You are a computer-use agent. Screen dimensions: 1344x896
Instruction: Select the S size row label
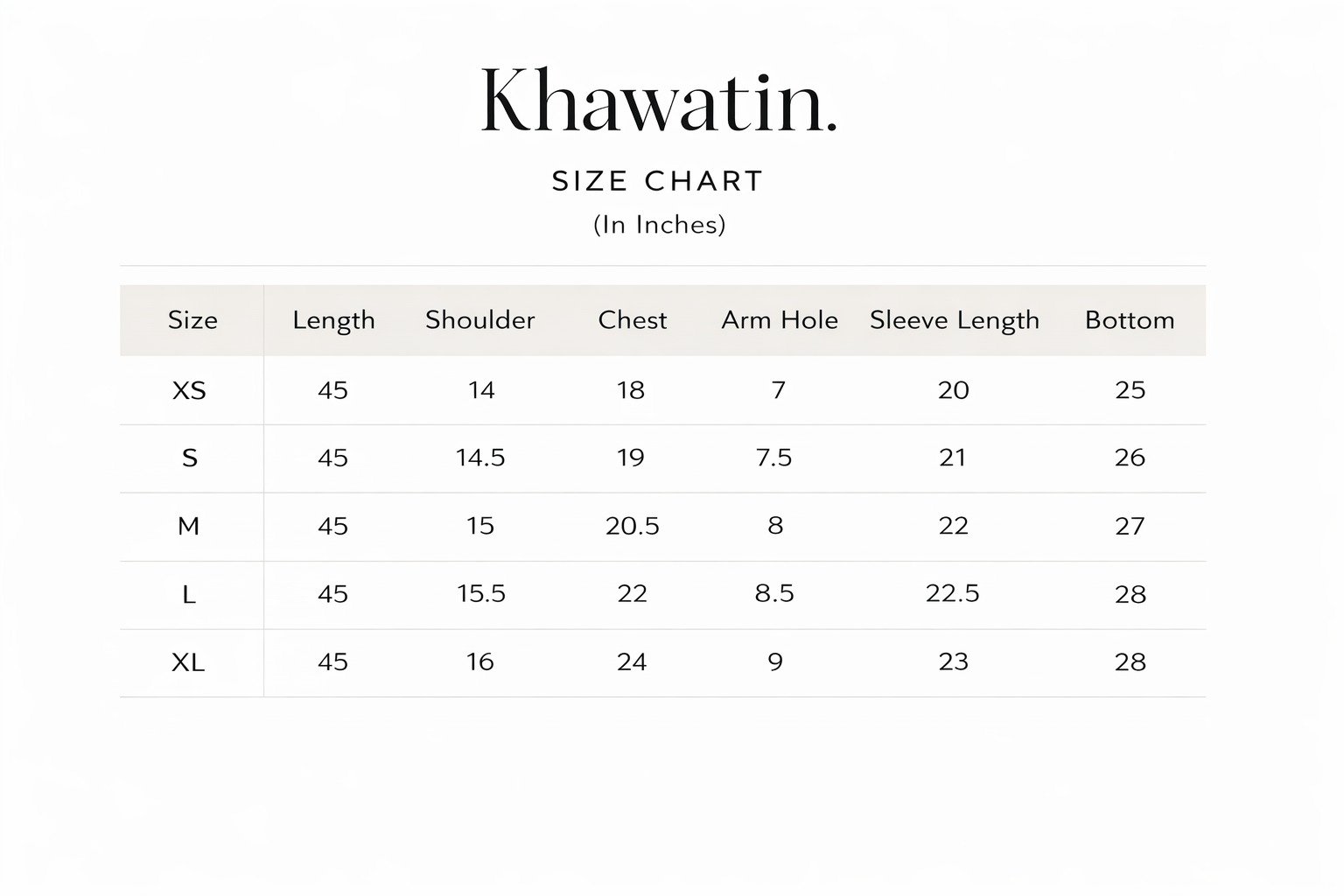[189, 458]
